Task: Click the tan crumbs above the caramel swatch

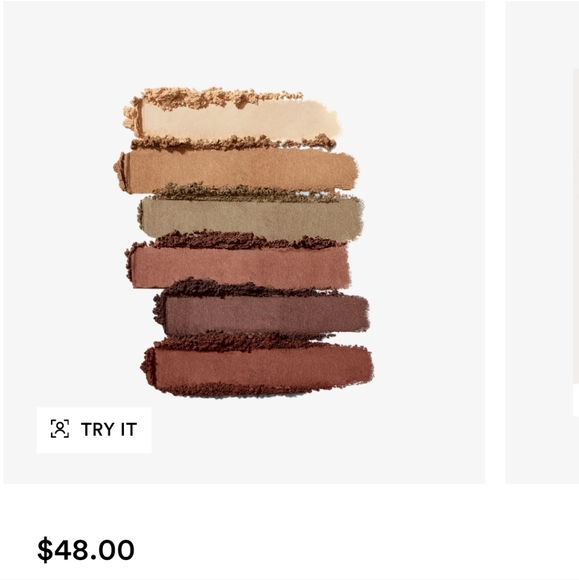Action: click(233, 143)
